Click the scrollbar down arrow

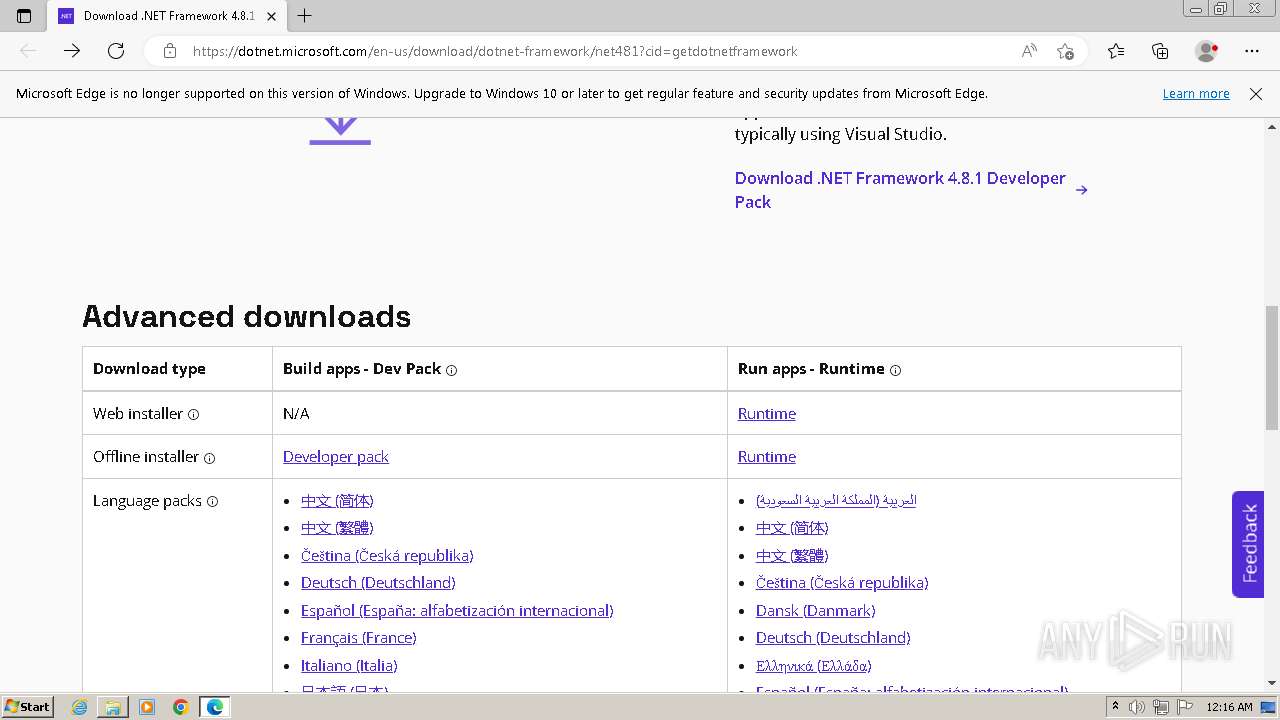point(1272,683)
